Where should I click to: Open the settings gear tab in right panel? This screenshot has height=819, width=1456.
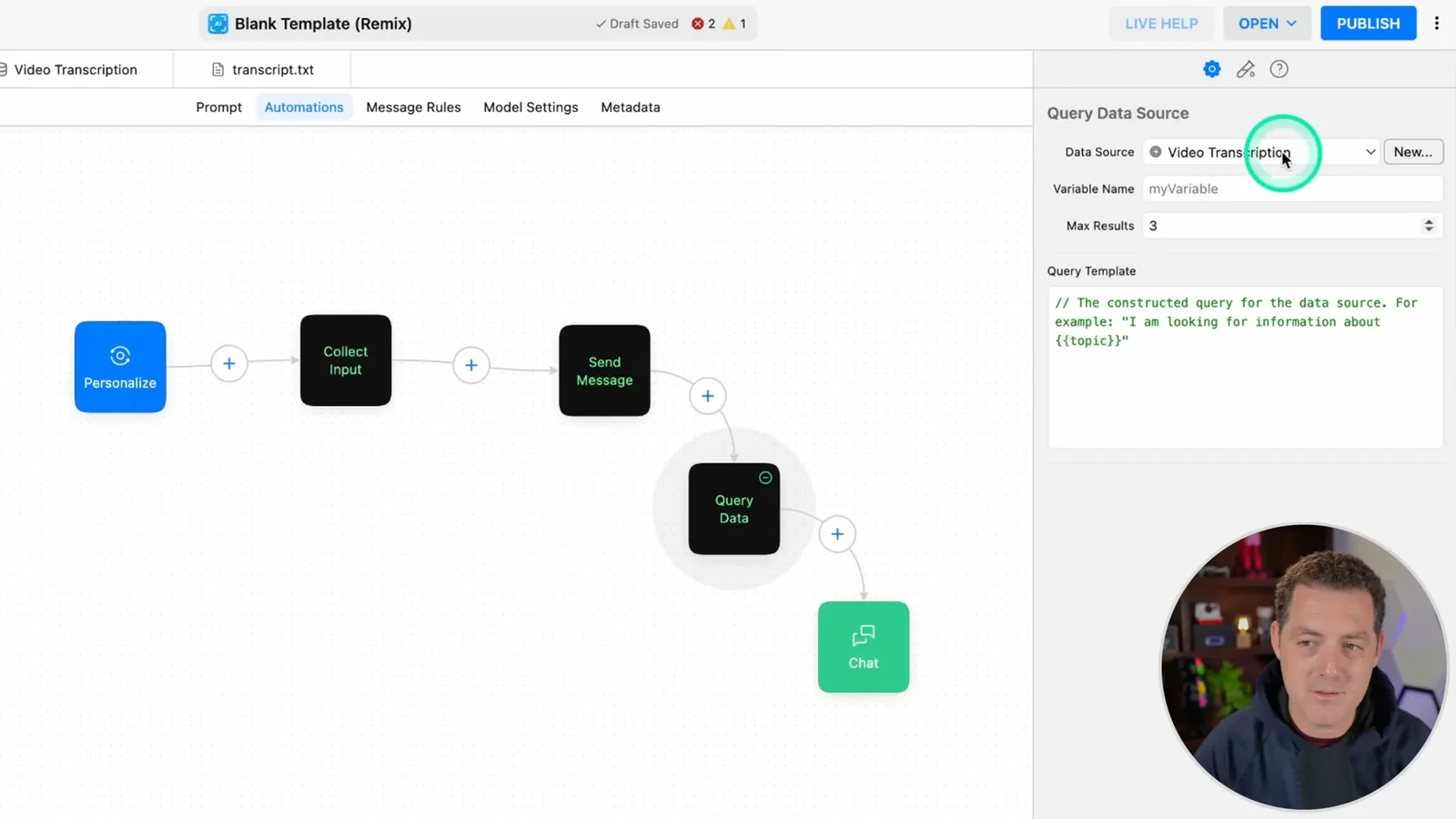(x=1211, y=69)
